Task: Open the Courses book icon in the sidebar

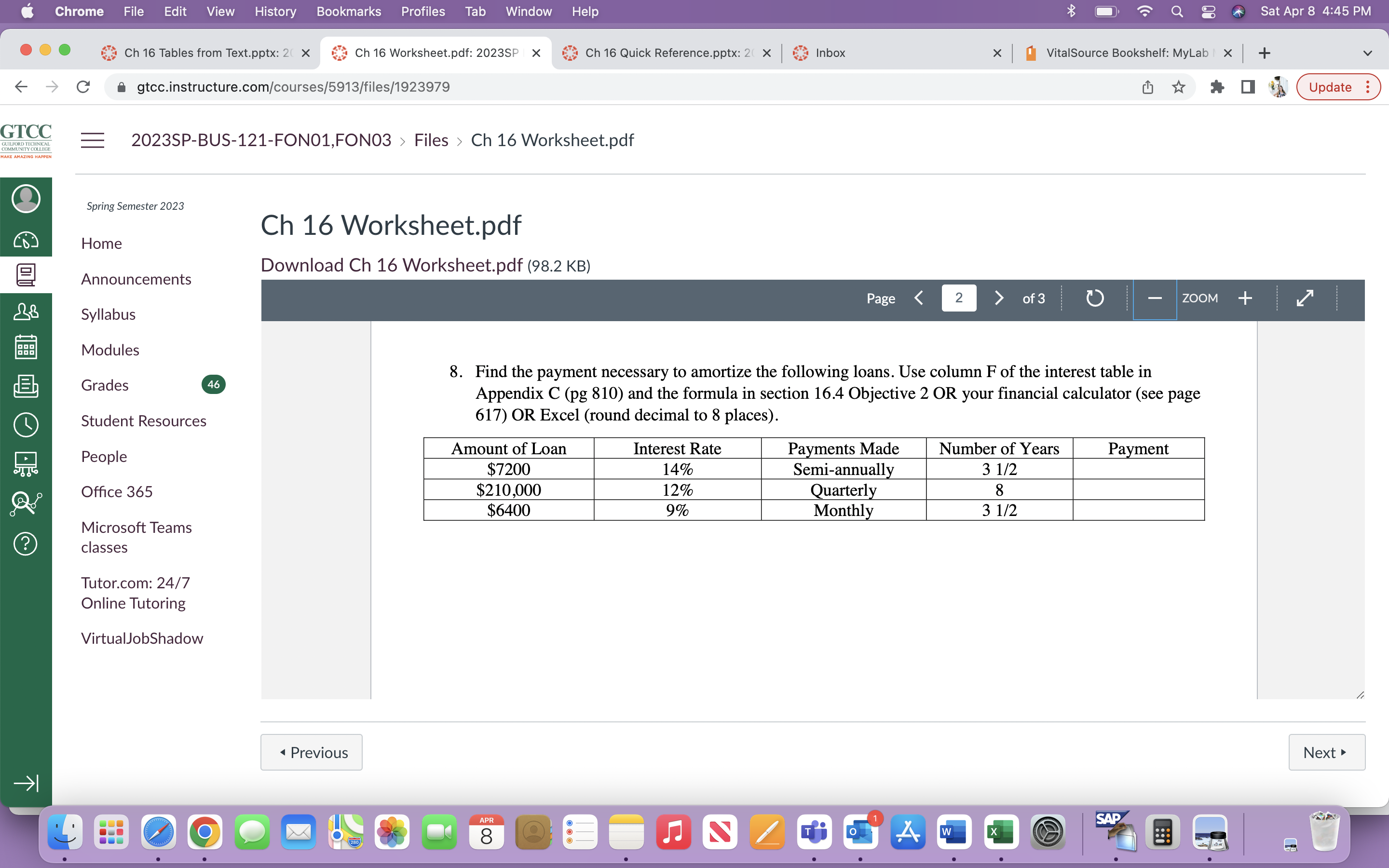Action: pyautogui.click(x=26, y=274)
